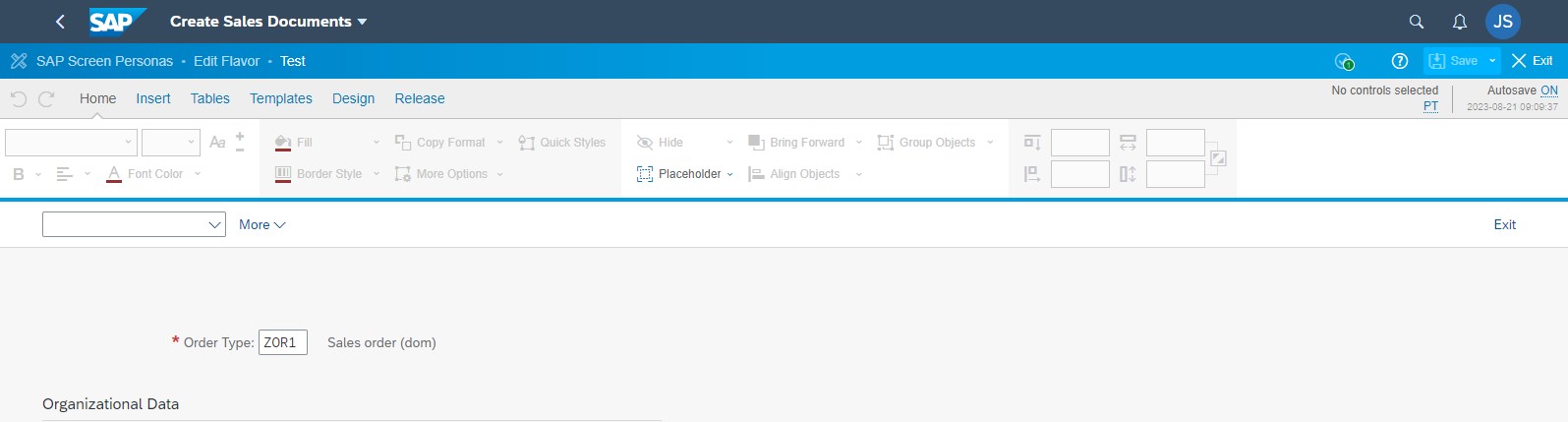
Task: Switch to the Insert tab
Action: pos(152,98)
